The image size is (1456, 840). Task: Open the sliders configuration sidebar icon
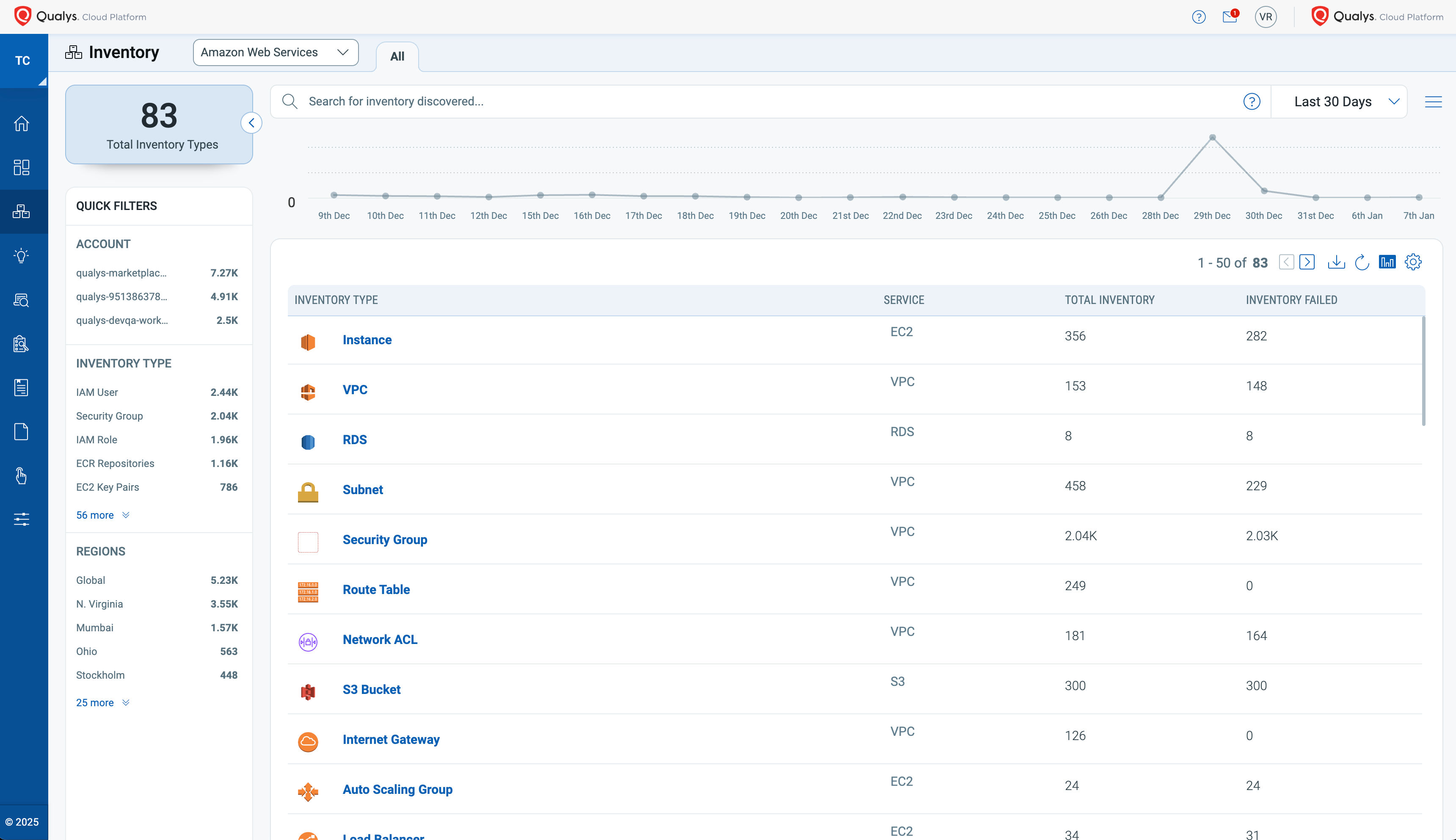pyautogui.click(x=21, y=519)
